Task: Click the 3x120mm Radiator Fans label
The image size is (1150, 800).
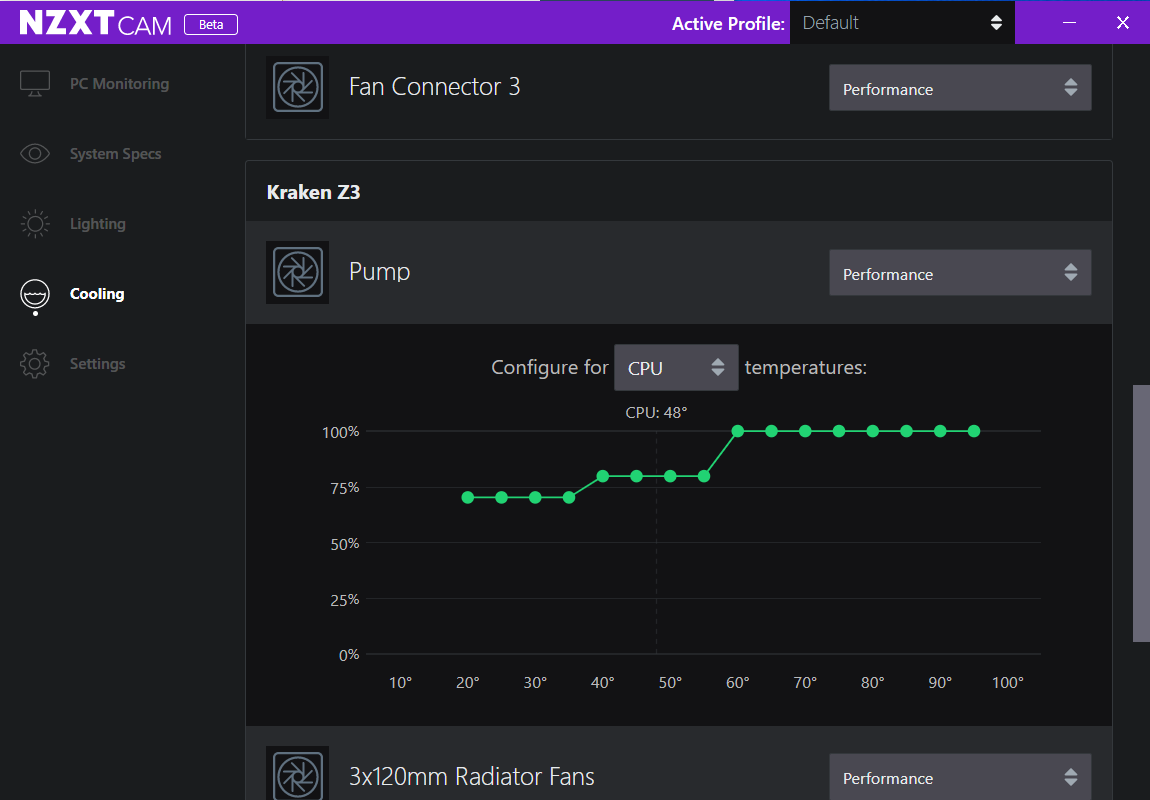Action: 472,776
